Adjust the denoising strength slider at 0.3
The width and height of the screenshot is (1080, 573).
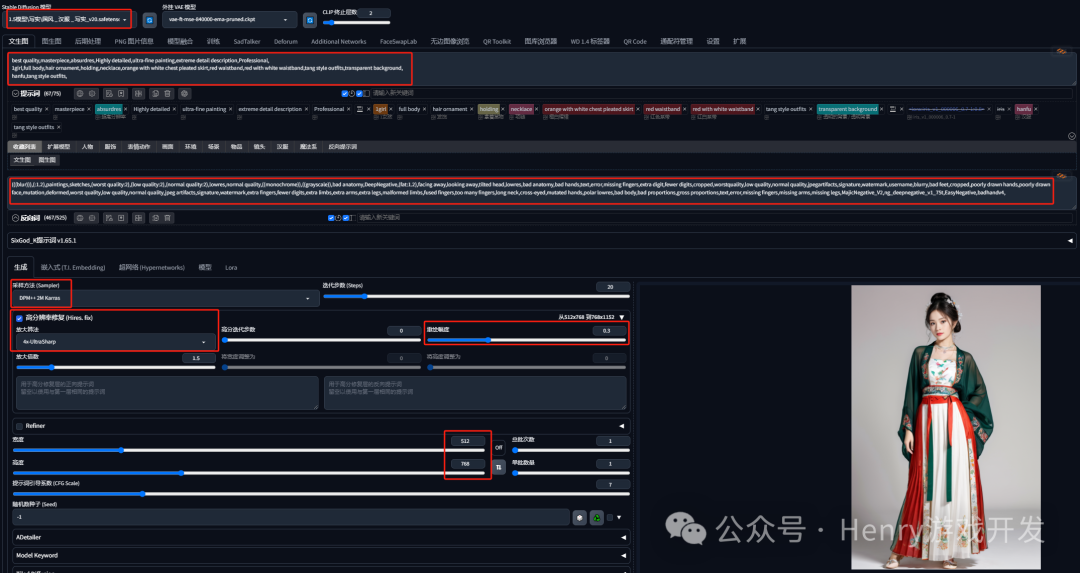tap(527, 340)
